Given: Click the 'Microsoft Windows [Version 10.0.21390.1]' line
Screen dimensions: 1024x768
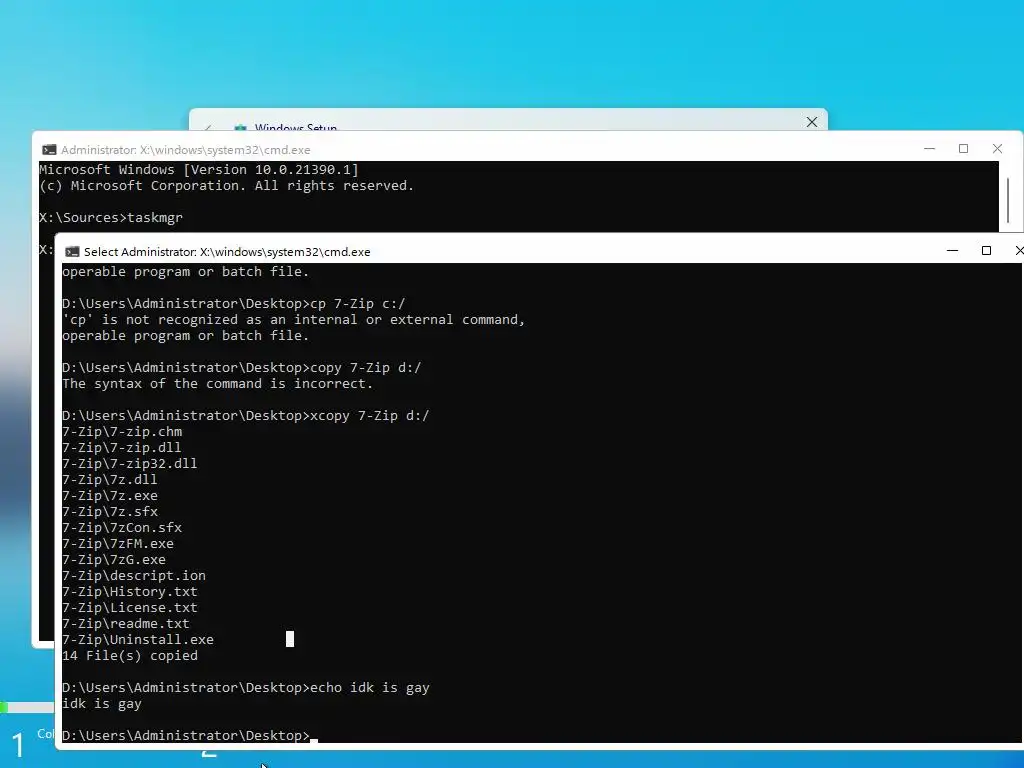Looking at the screenshot, I should click(x=199, y=170).
